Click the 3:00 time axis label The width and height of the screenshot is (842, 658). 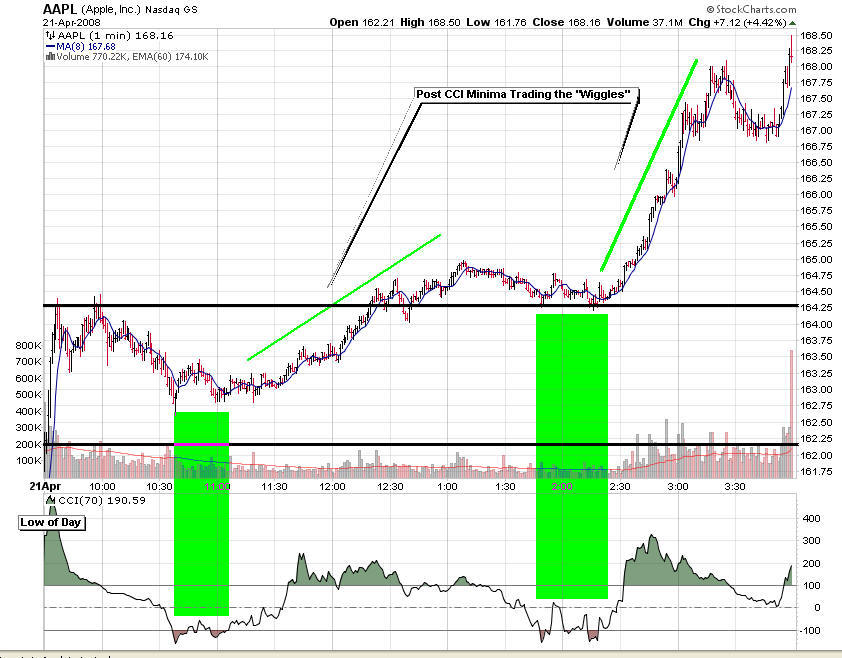678,487
